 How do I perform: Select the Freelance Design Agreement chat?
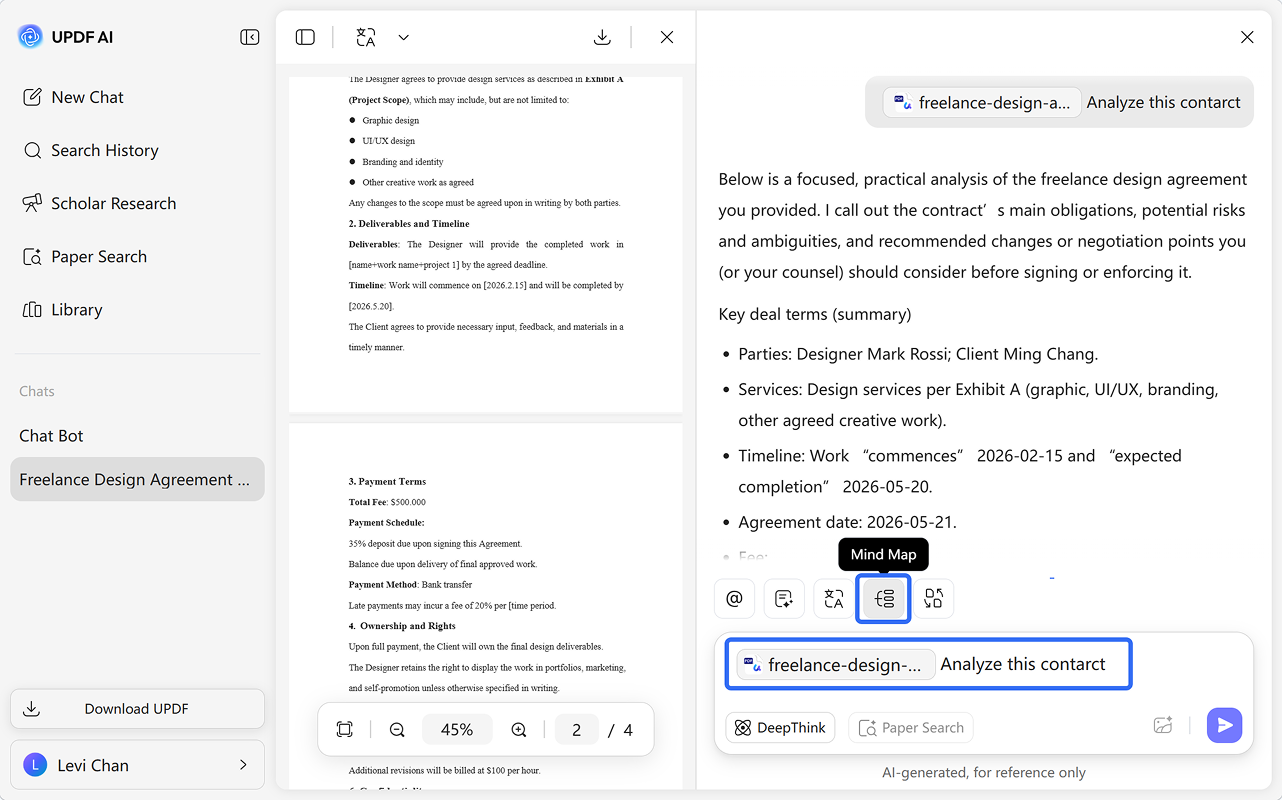pos(137,479)
